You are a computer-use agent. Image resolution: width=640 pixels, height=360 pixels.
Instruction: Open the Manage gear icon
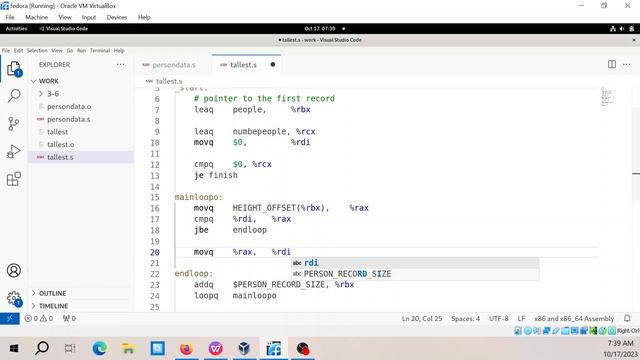(x=14, y=298)
